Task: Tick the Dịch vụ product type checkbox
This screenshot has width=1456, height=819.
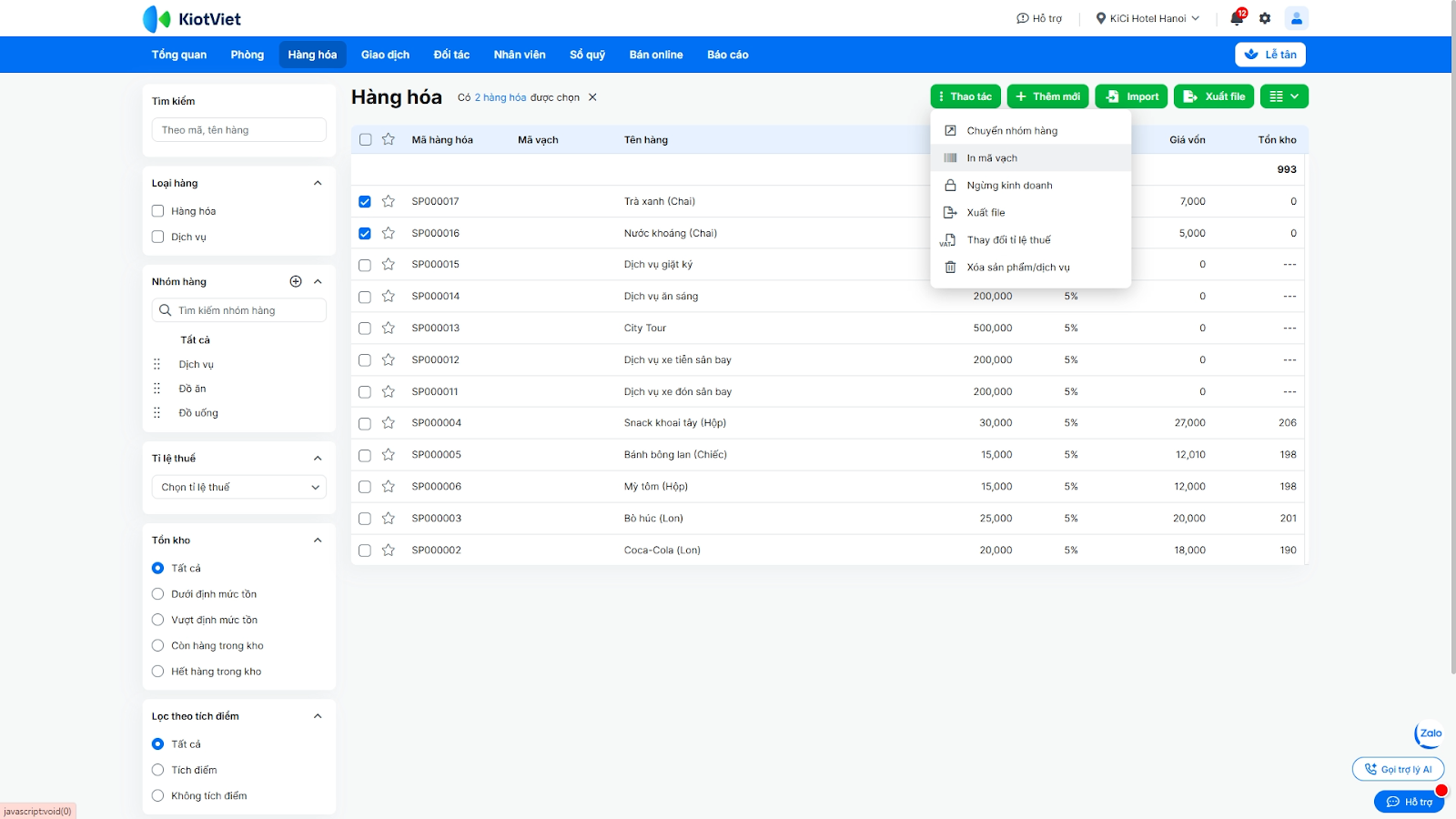Action: point(158,237)
